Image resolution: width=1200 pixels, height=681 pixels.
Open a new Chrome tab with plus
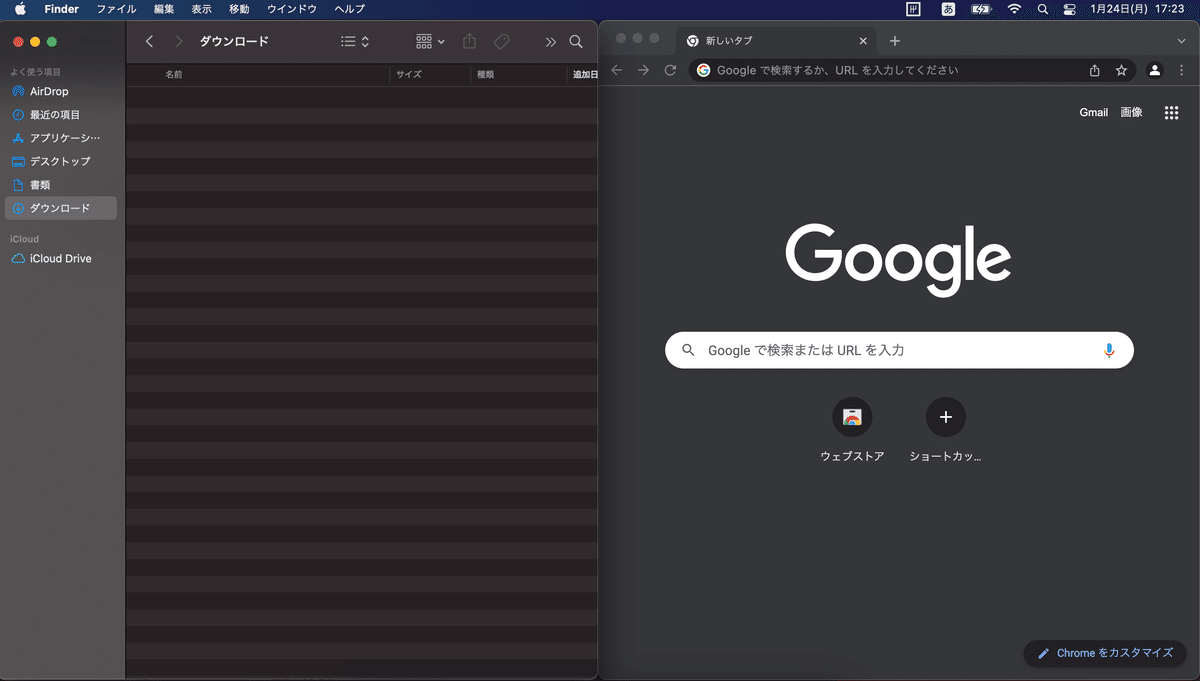tap(895, 41)
